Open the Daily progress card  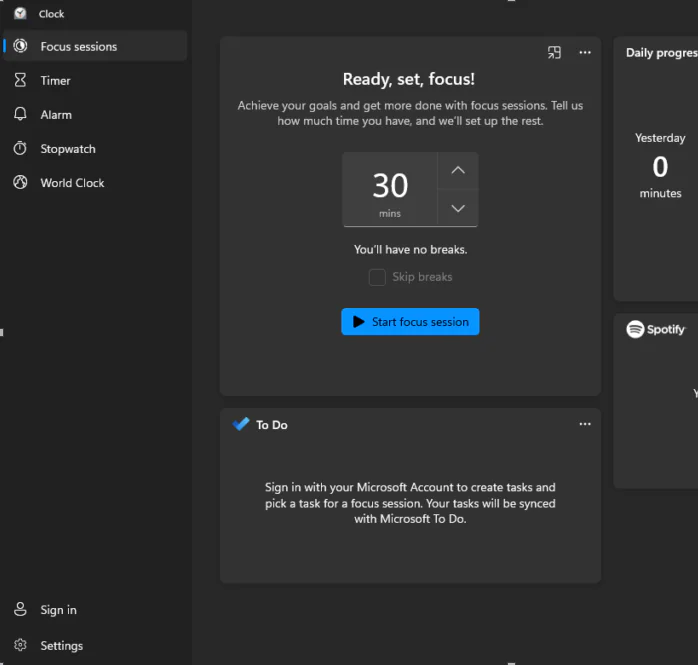(660, 53)
